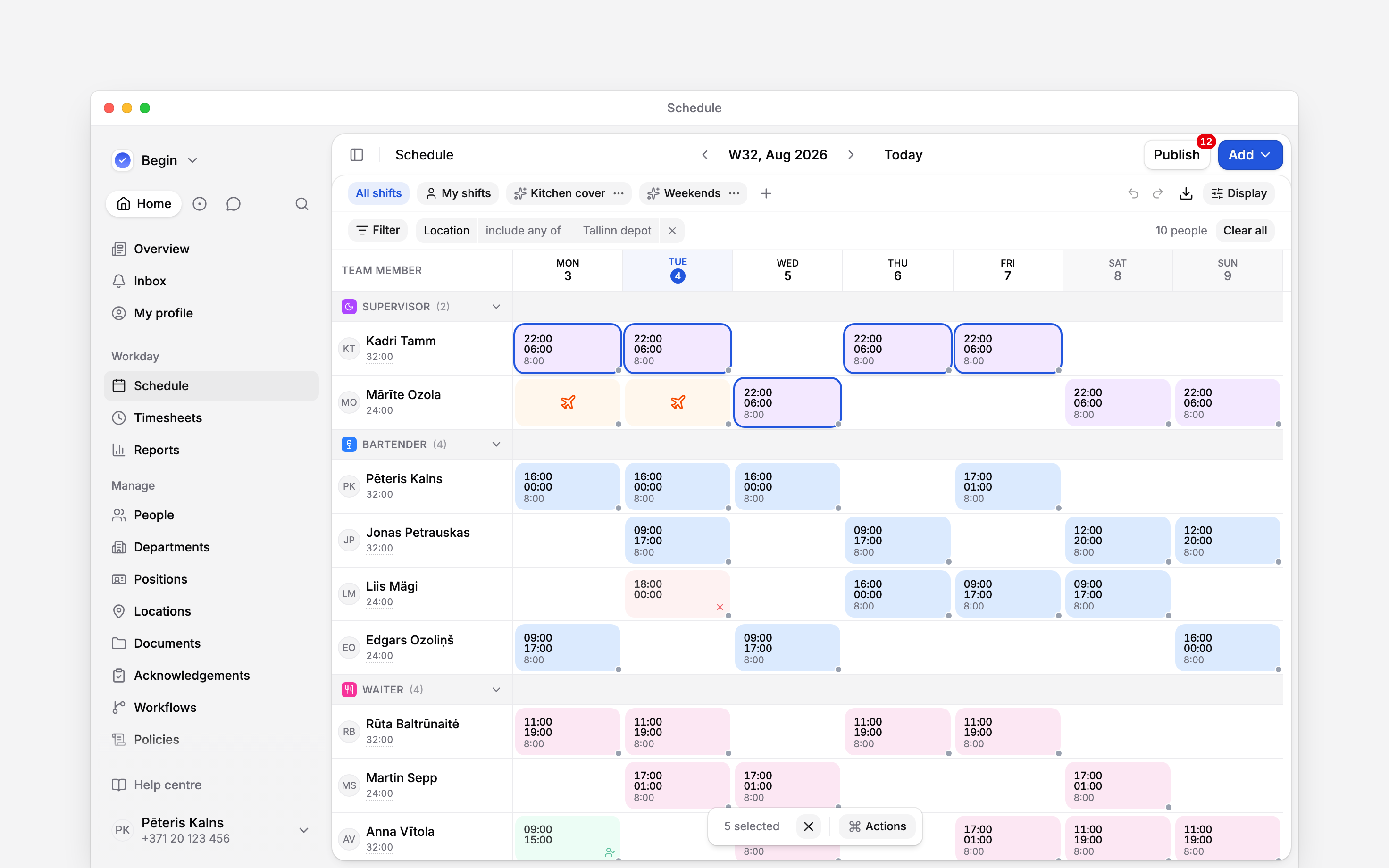Screen dimensions: 1389x868
Task: Switch to the All shifts tab
Action: (x=378, y=193)
